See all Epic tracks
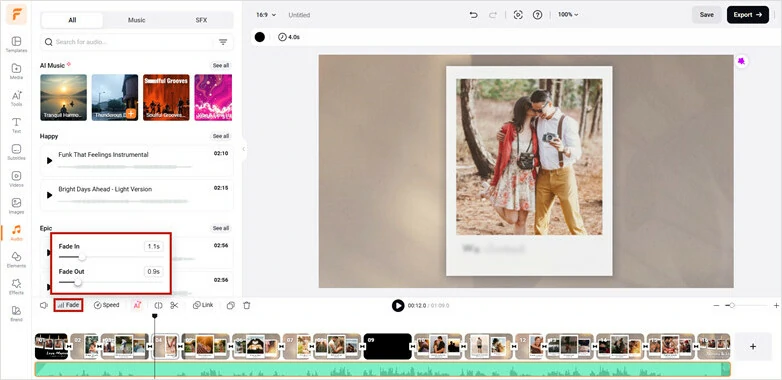The image size is (782, 380). coord(220,228)
